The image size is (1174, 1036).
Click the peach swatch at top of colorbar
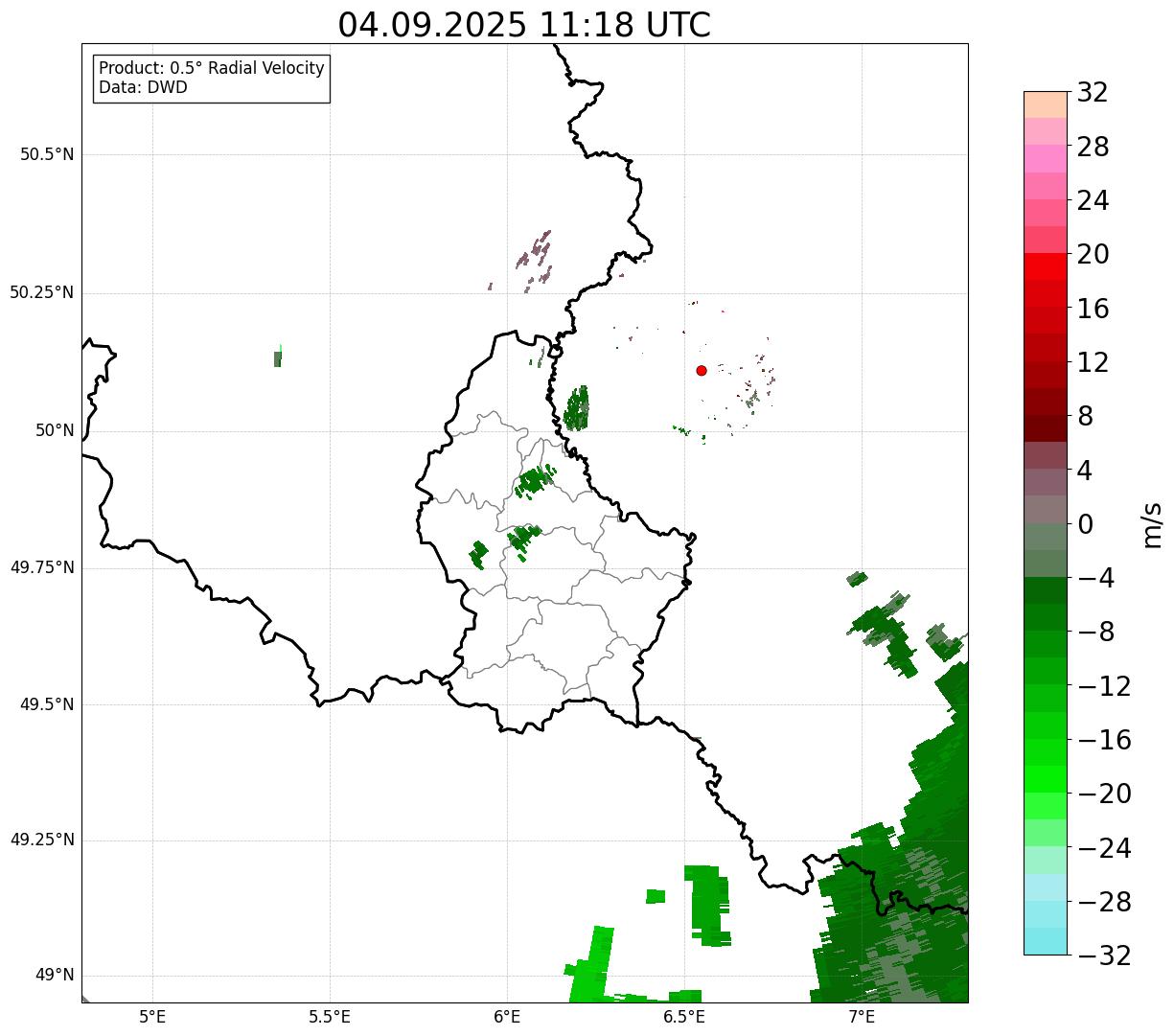(x=1045, y=104)
